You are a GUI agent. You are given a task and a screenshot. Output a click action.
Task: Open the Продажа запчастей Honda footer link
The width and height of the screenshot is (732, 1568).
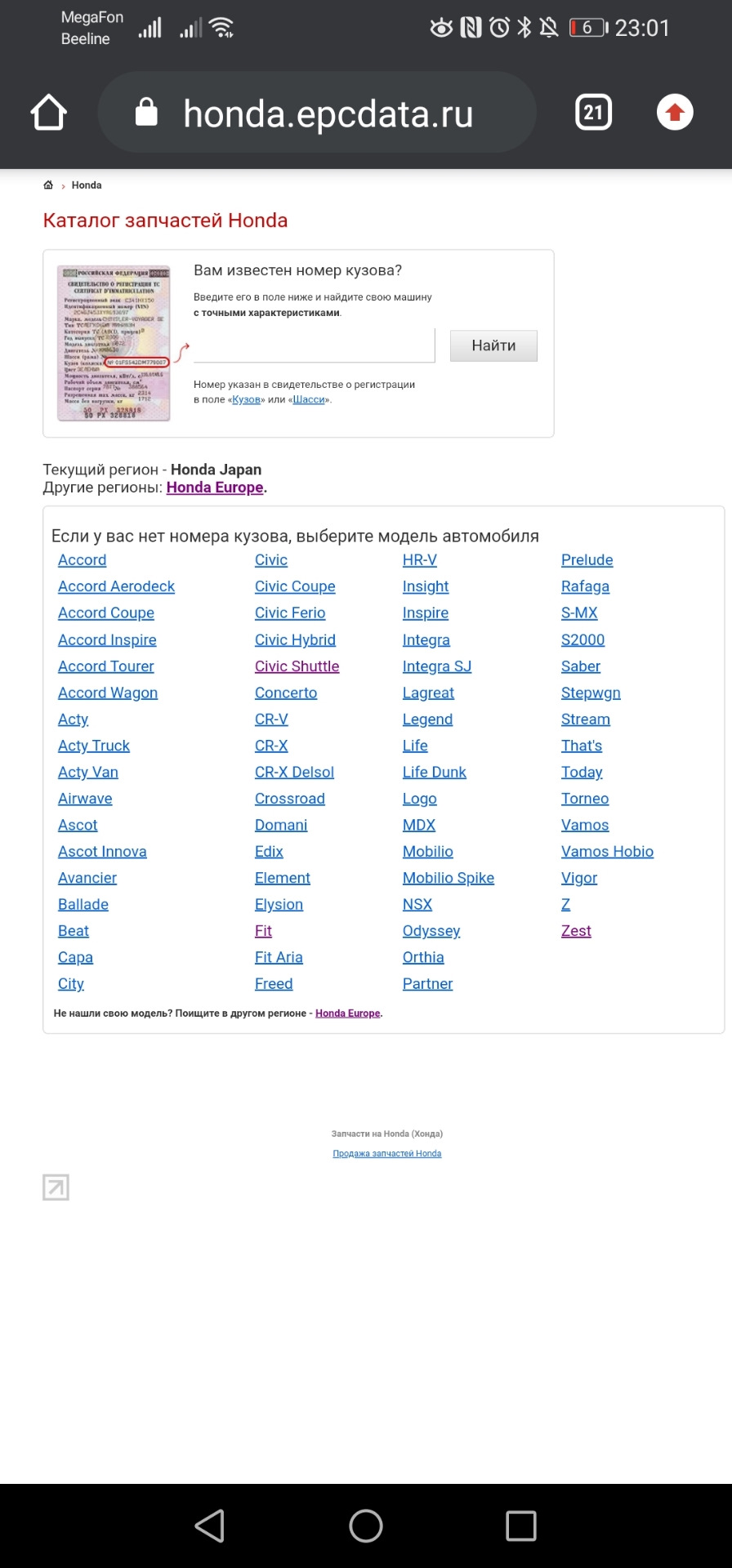click(386, 1154)
